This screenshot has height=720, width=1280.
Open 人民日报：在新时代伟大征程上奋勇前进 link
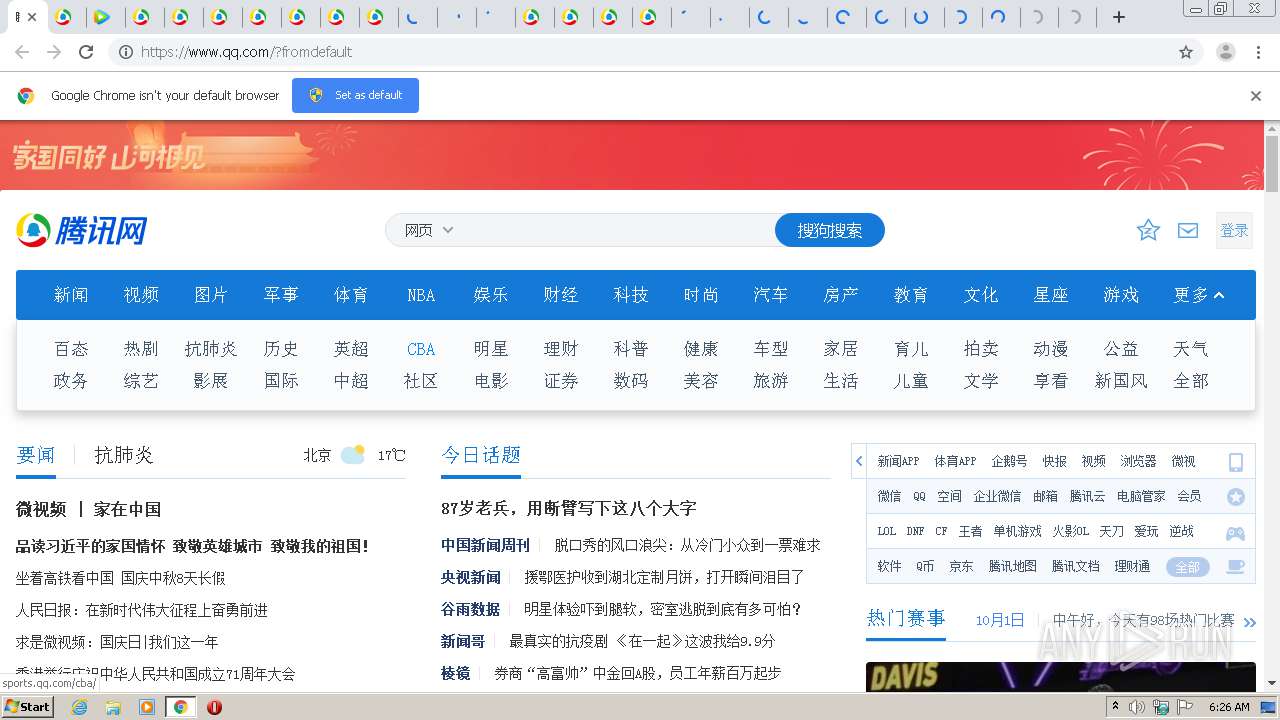[x=142, y=610]
